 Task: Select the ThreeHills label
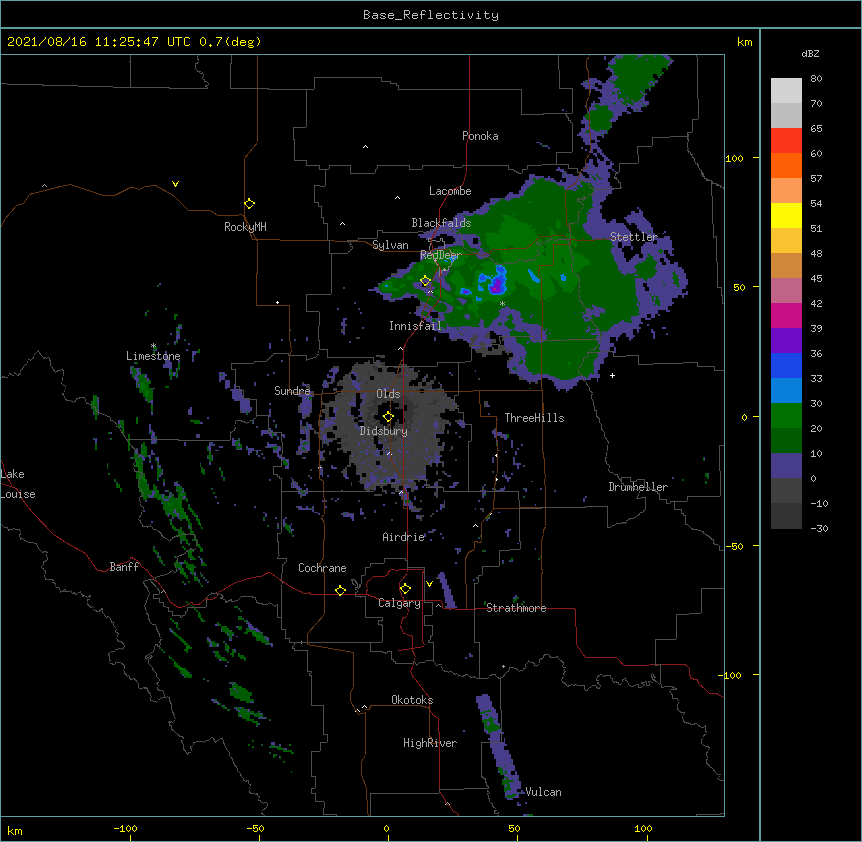pos(534,418)
